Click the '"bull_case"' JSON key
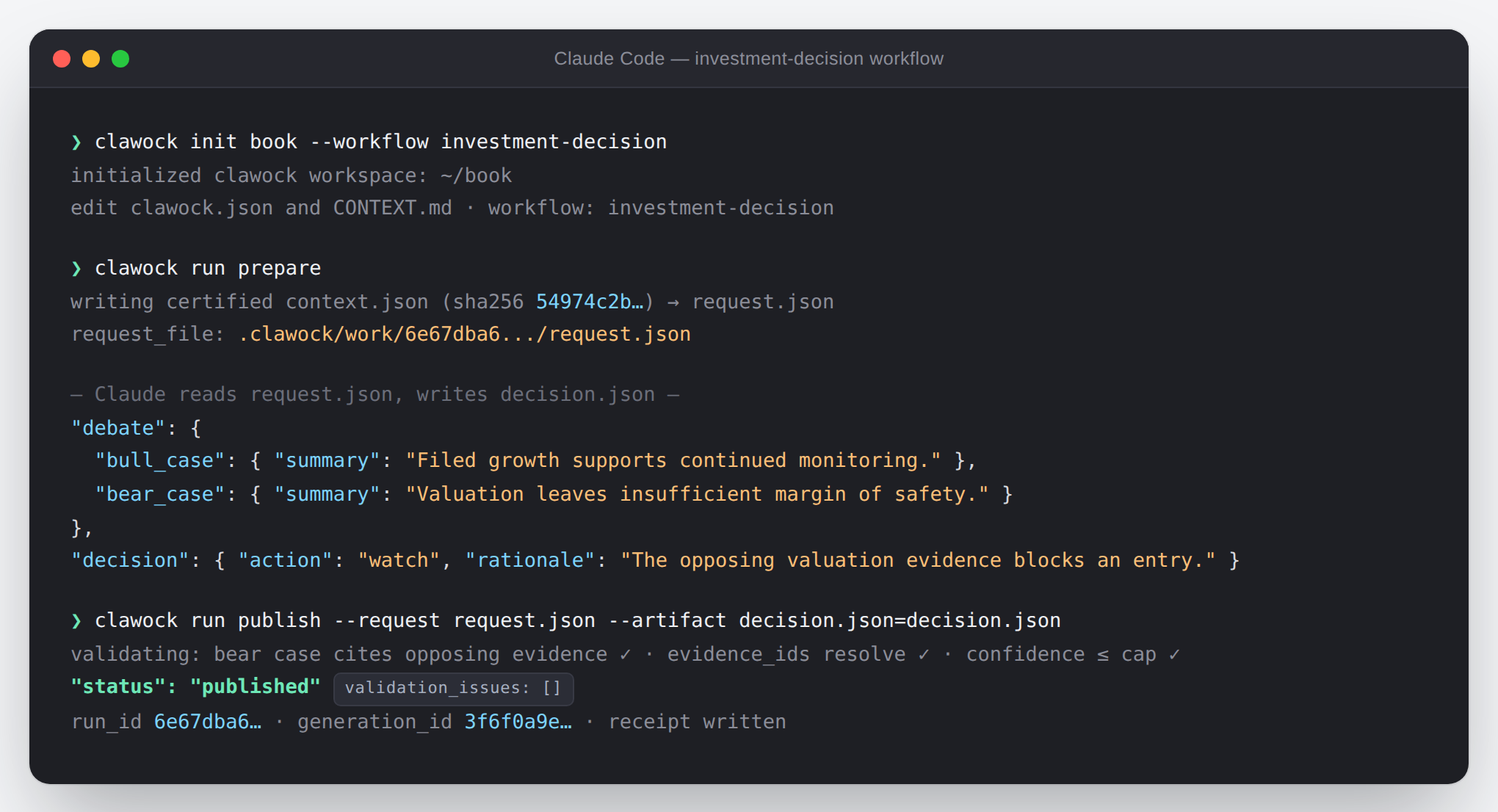This screenshot has width=1498, height=812. point(160,460)
